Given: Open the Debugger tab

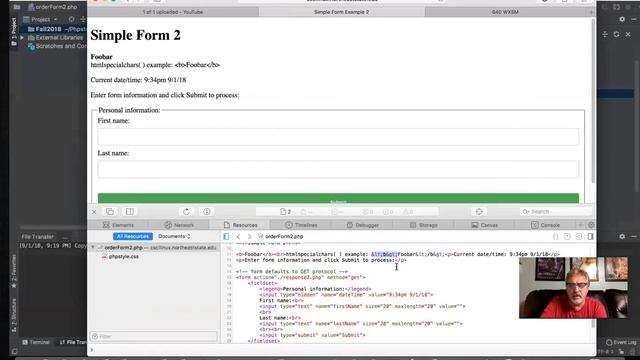Looking at the screenshot, I should point(362,225).
